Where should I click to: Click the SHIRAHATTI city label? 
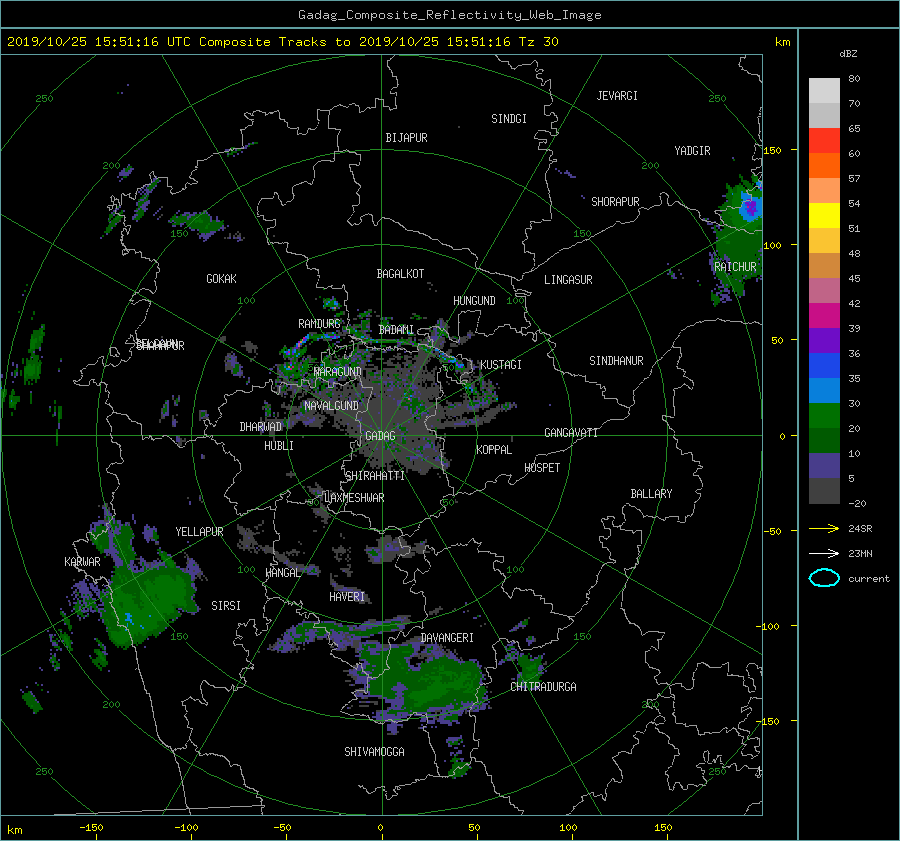pos(375,476)
